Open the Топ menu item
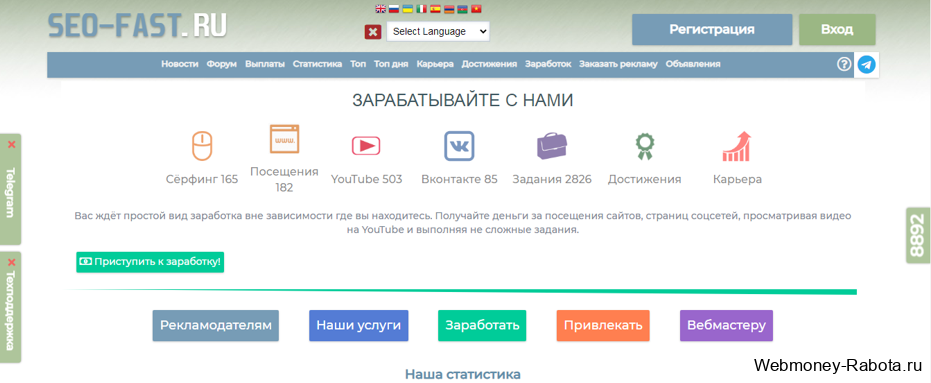931x383 pixels. 358,64
